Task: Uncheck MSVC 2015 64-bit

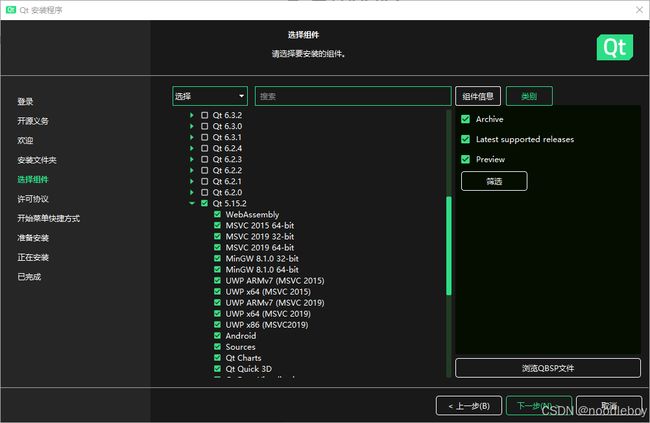Action: pyautogui.click(x=217, y=226)
